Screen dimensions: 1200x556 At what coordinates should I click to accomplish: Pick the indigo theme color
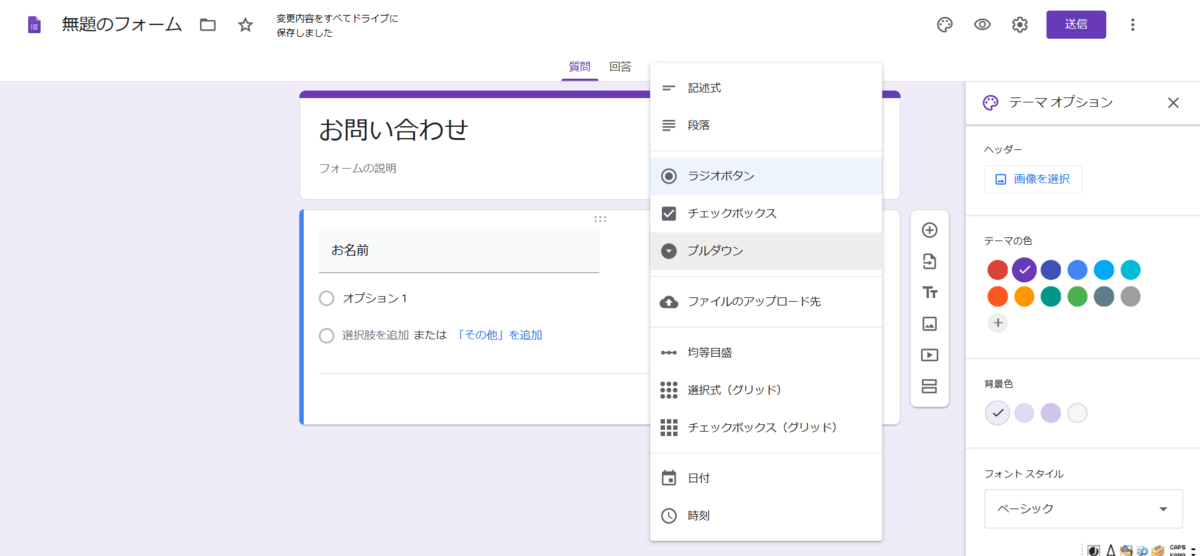(1050, 270)
